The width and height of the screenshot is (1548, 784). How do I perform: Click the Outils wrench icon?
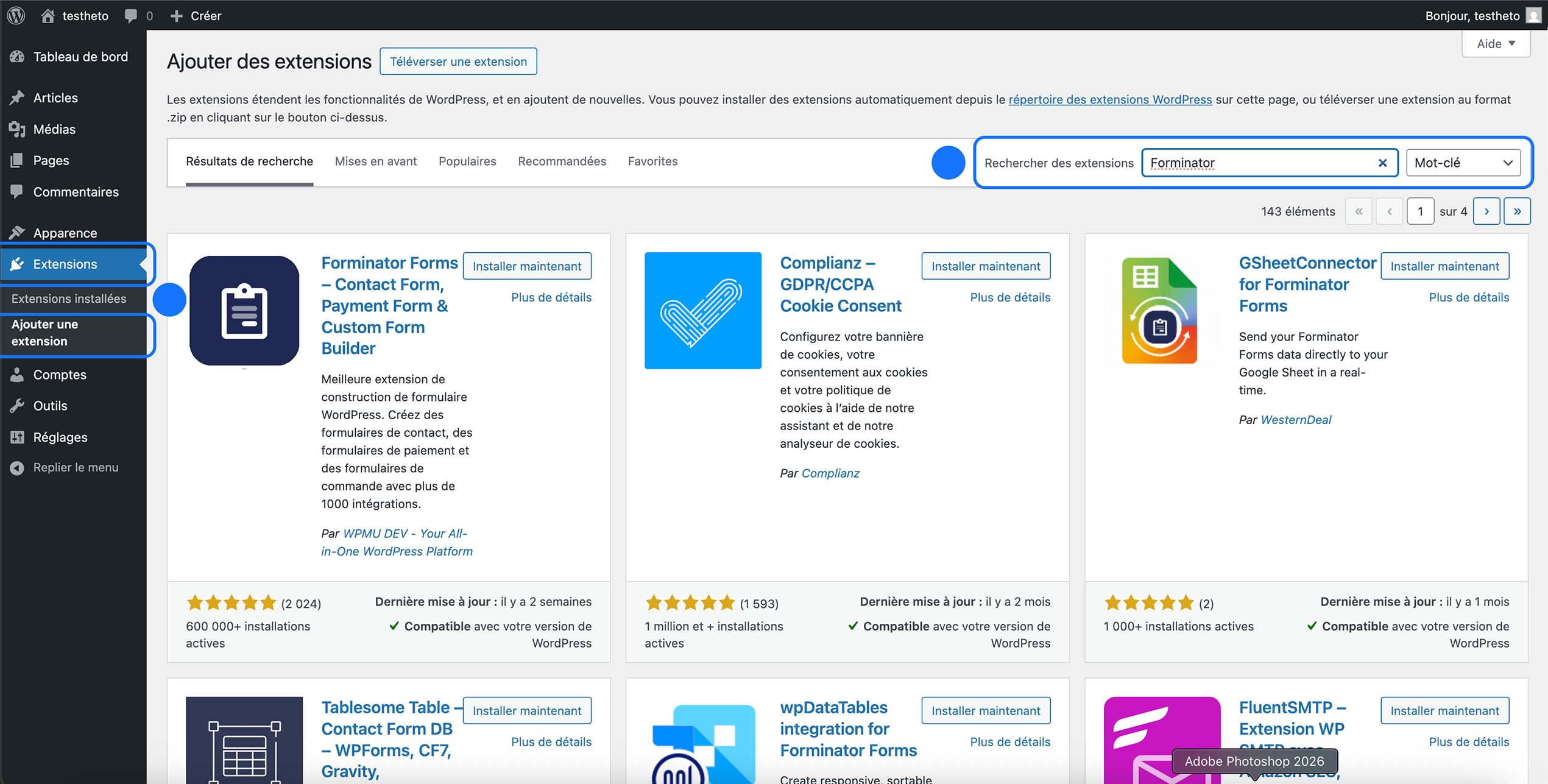[16, 406]
